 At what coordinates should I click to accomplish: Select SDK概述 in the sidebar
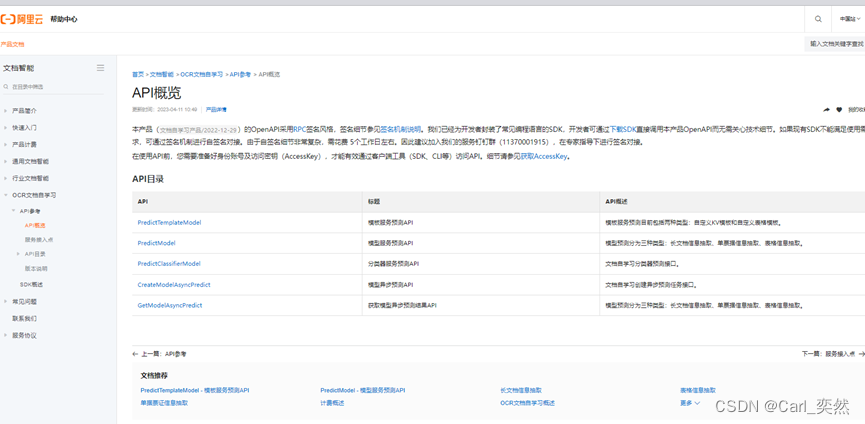(x=31, y=285)
